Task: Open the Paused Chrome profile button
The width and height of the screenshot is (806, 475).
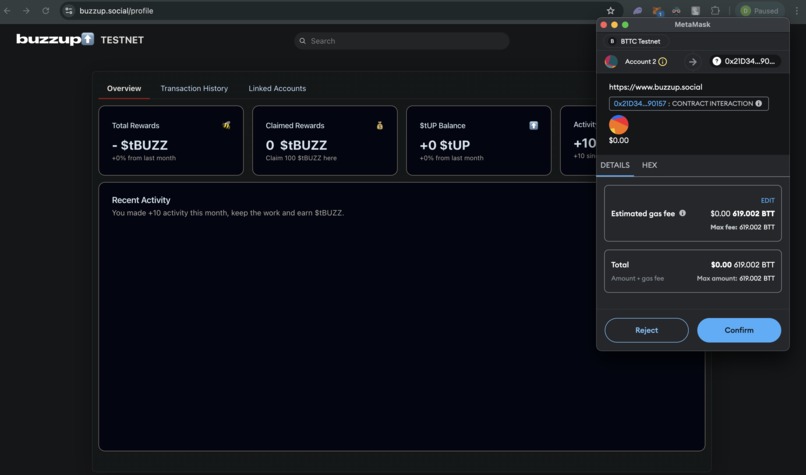Action: click(x=760, y=11)
